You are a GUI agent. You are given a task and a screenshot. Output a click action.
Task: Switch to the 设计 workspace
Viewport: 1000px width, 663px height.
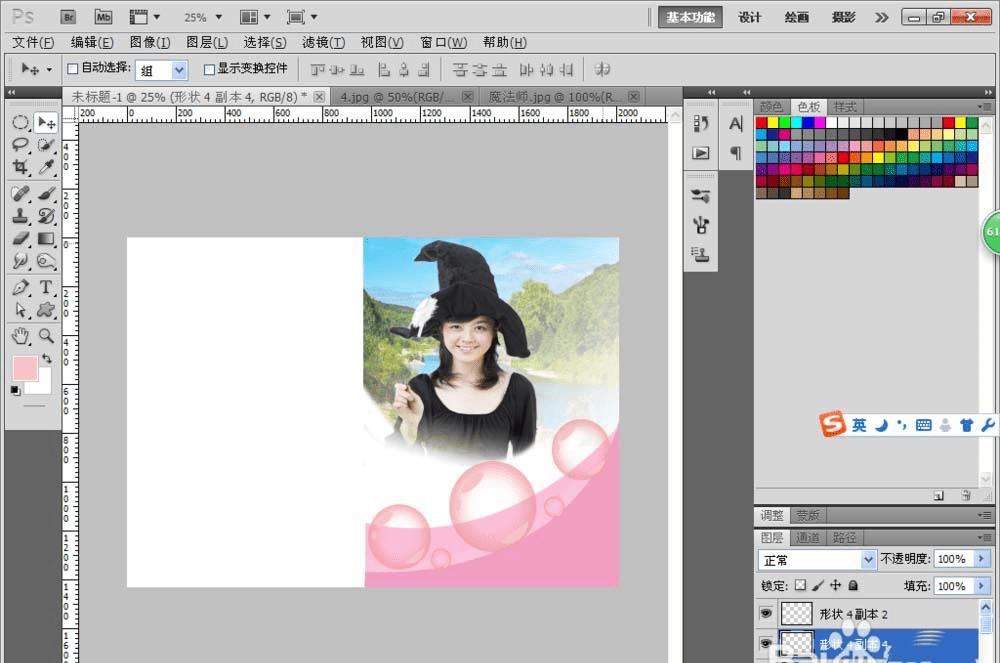click(x=750, y=17)
